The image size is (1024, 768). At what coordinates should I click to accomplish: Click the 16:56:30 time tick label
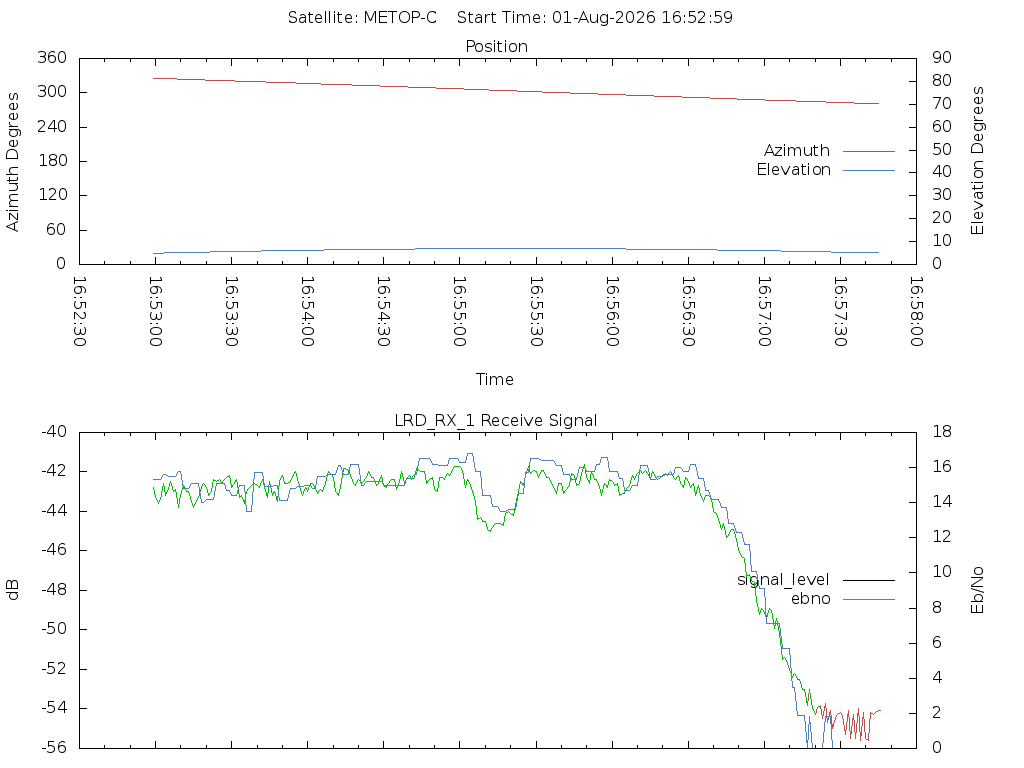click(688, 312)
